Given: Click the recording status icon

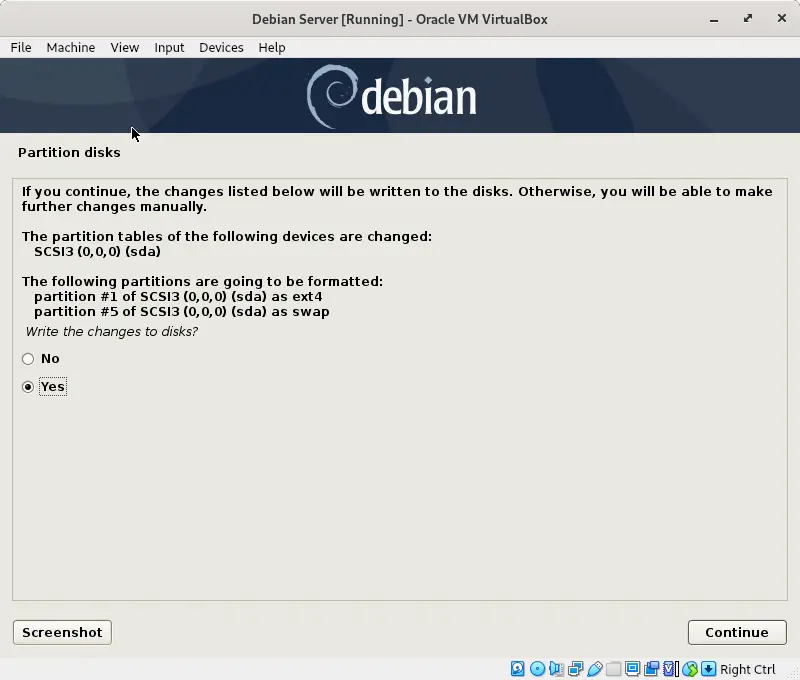Looking at the screenshot, I should pyautogui.click(x=652, y=668).
